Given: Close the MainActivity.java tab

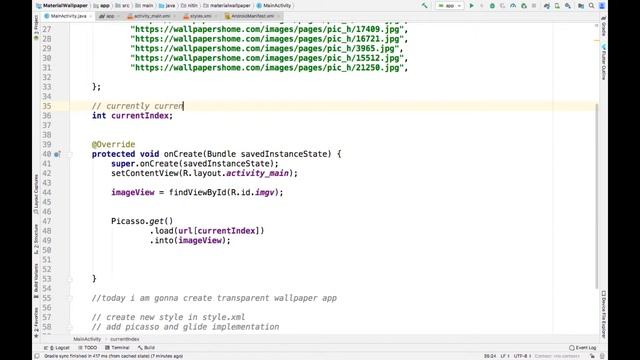Looking at the screenshot, I should 91,16.
